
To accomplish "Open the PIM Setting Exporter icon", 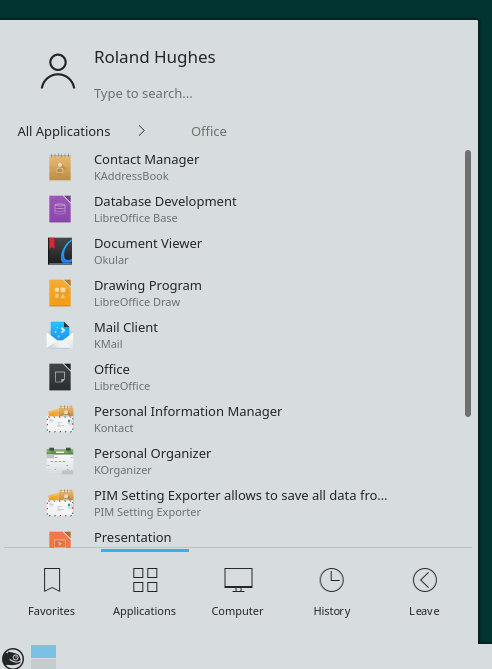I will [60, 503].
